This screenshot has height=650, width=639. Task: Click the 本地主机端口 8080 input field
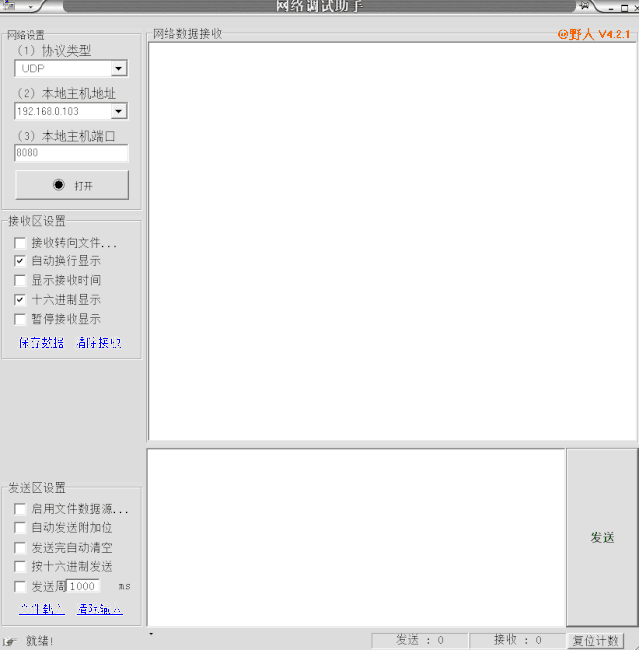pyautogui.click(x=71, y=153)
